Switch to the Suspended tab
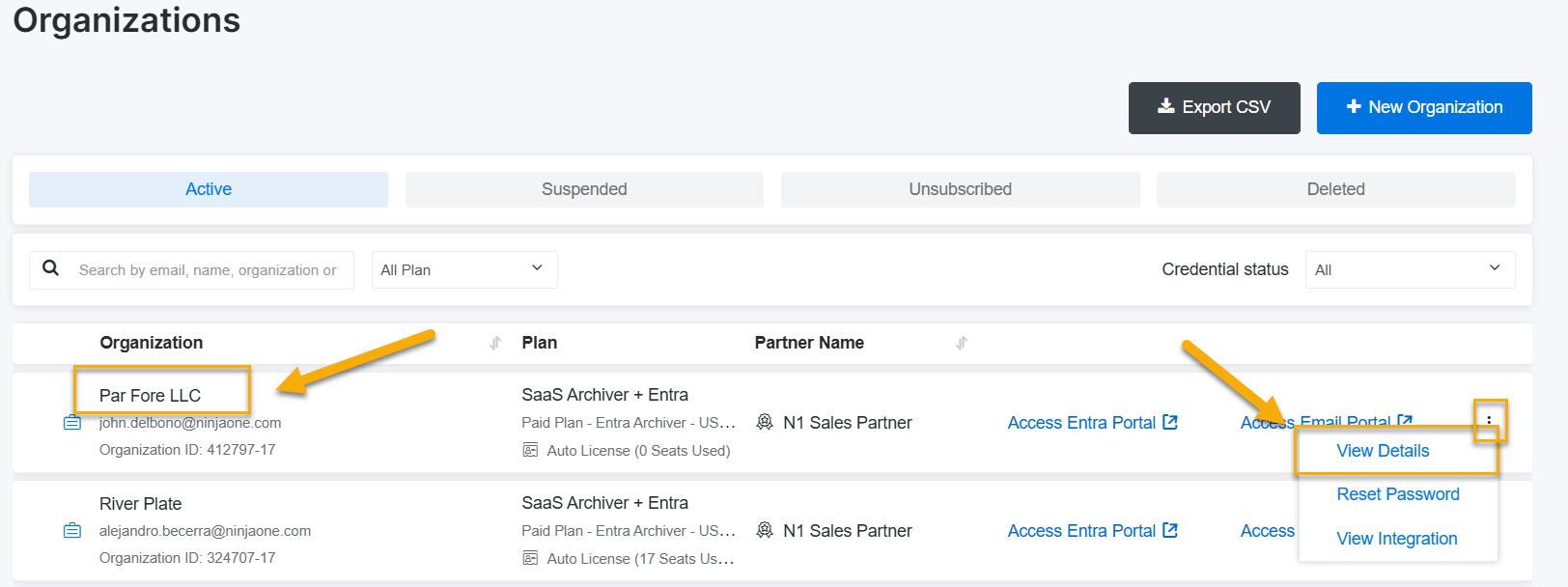1568x587 pixels. [x=584, y=189]
